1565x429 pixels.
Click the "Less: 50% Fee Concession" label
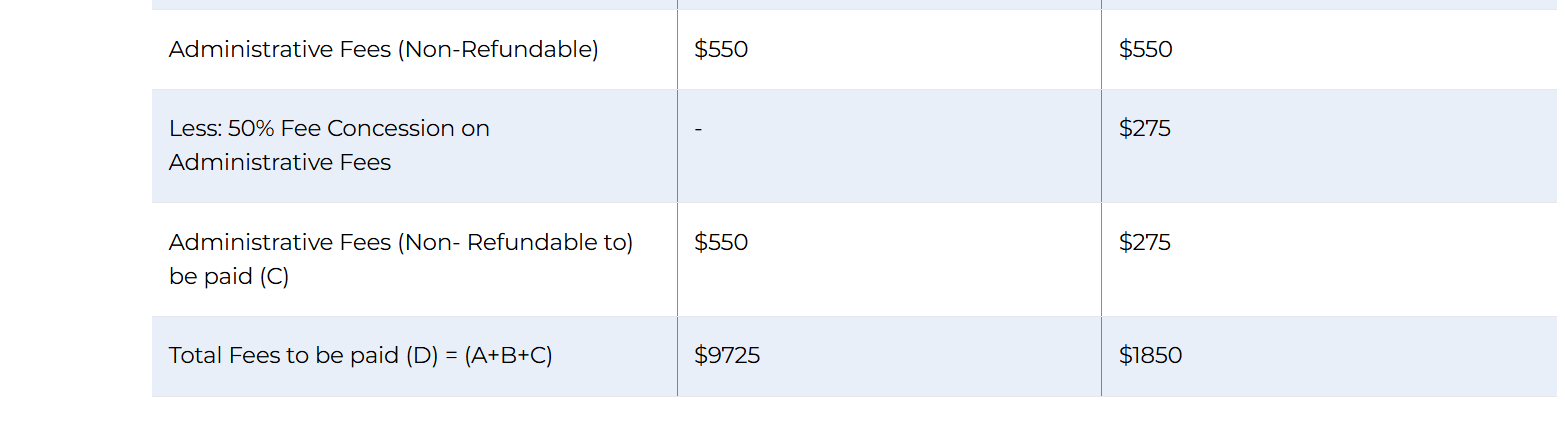[x=329, y=129]
